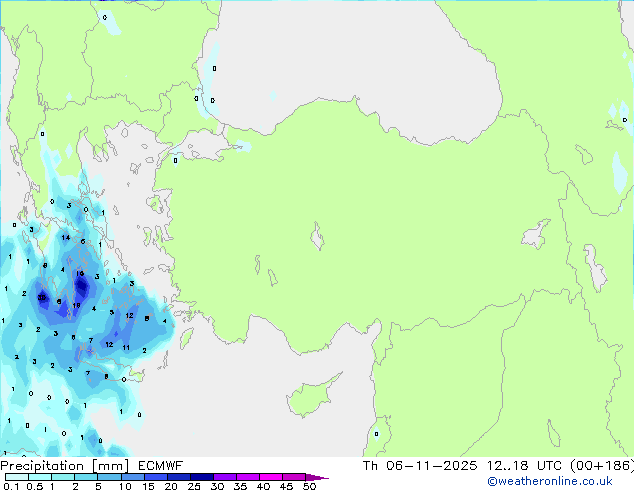This screenshot has width=634, height=490.
Task: Click the 1–2 mm legend swatch
Action: click(x=63, y=477)
